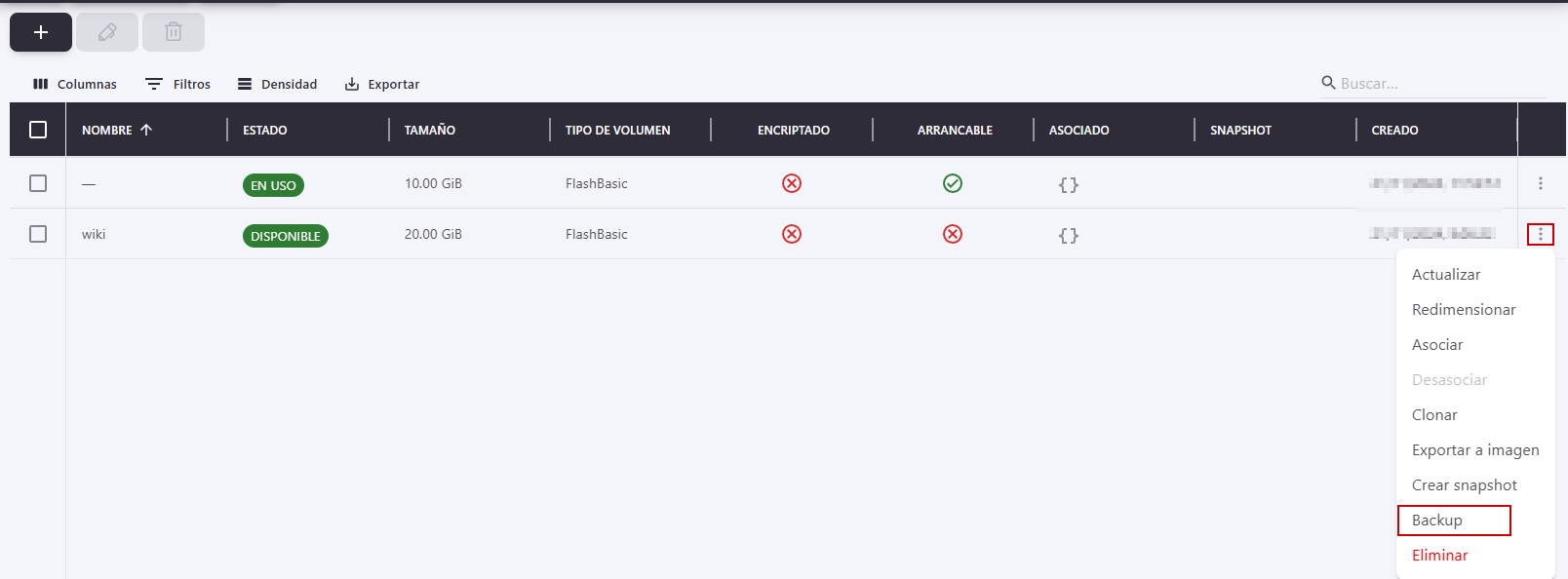Click the associated braces icon for 10.00 GiB volume
Viewport: 1568px width, 579px height.
(x=1069, y=184)
